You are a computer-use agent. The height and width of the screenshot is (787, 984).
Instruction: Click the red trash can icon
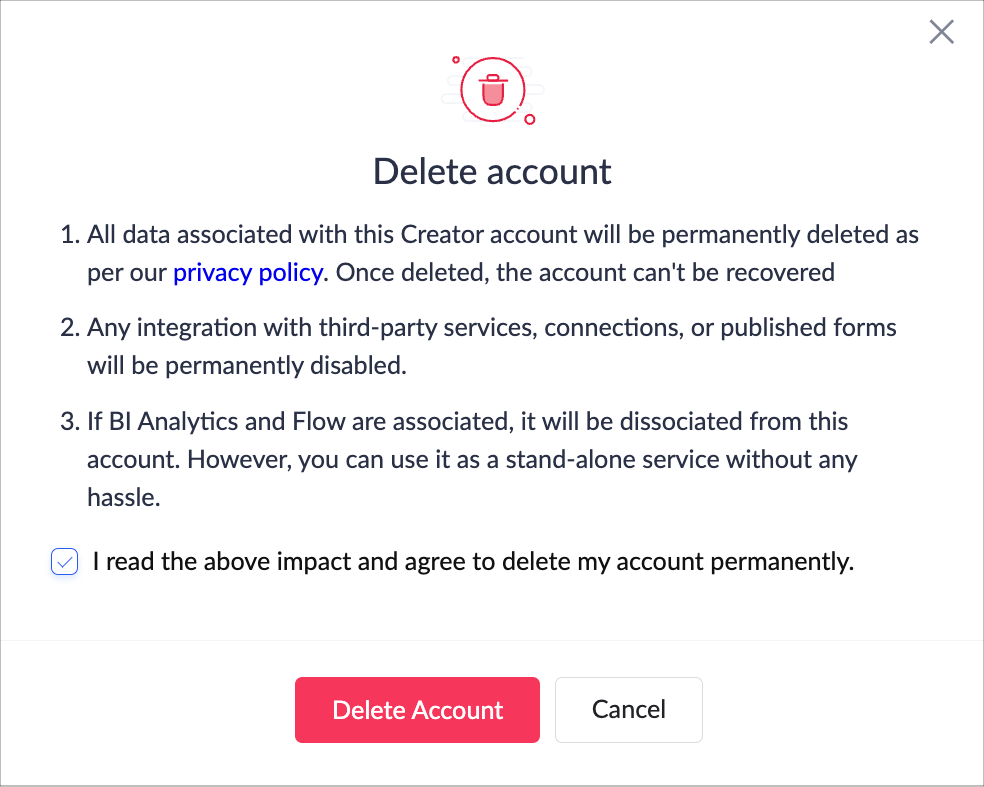pyautogui.click(x=491, y=90)
